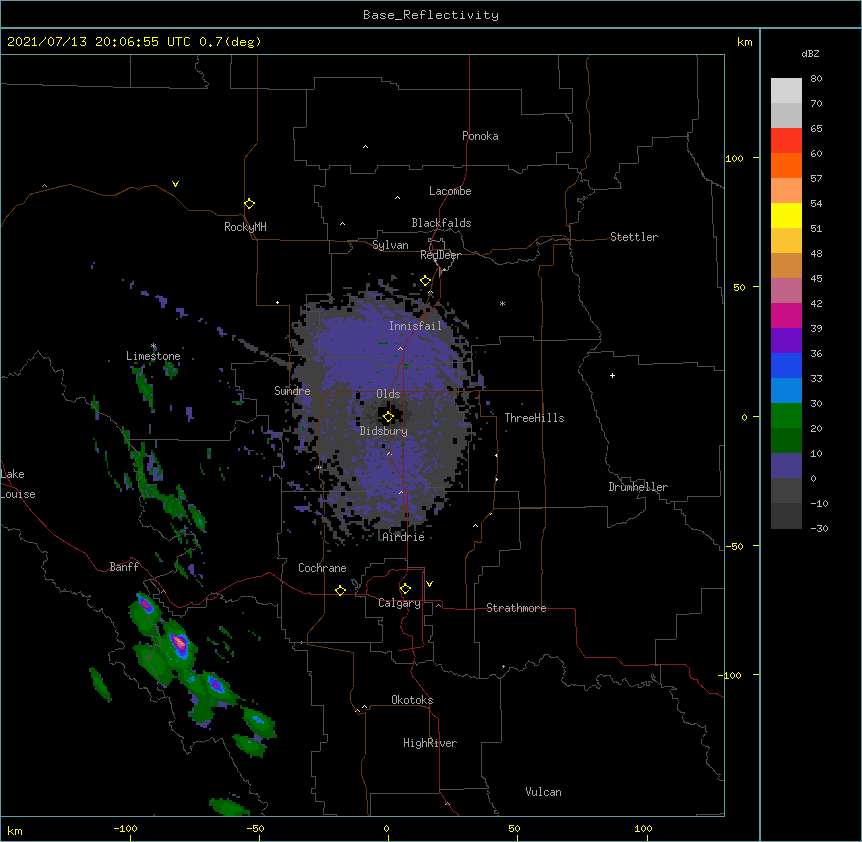Select the radar site diamond between Olds and Didsbury
This screenshot has height=842, width=862.
pos(388,416)
